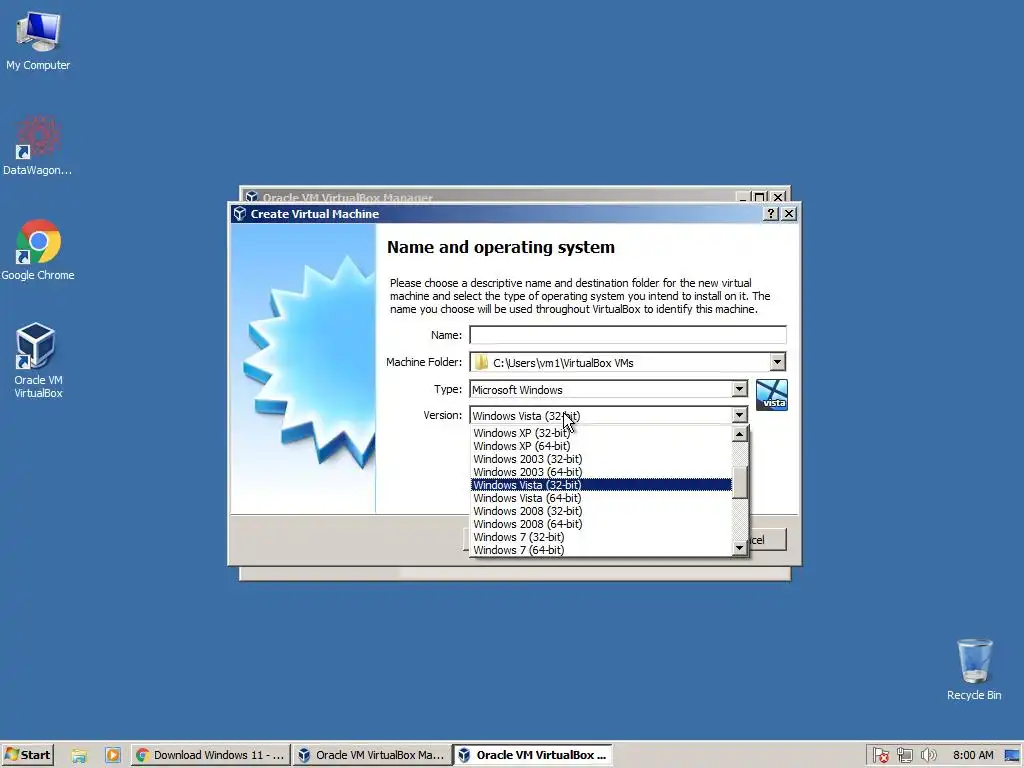1024x768 pixels.
Task: Choose Windows 7 (32-bit) option
Action: (601, 537)
